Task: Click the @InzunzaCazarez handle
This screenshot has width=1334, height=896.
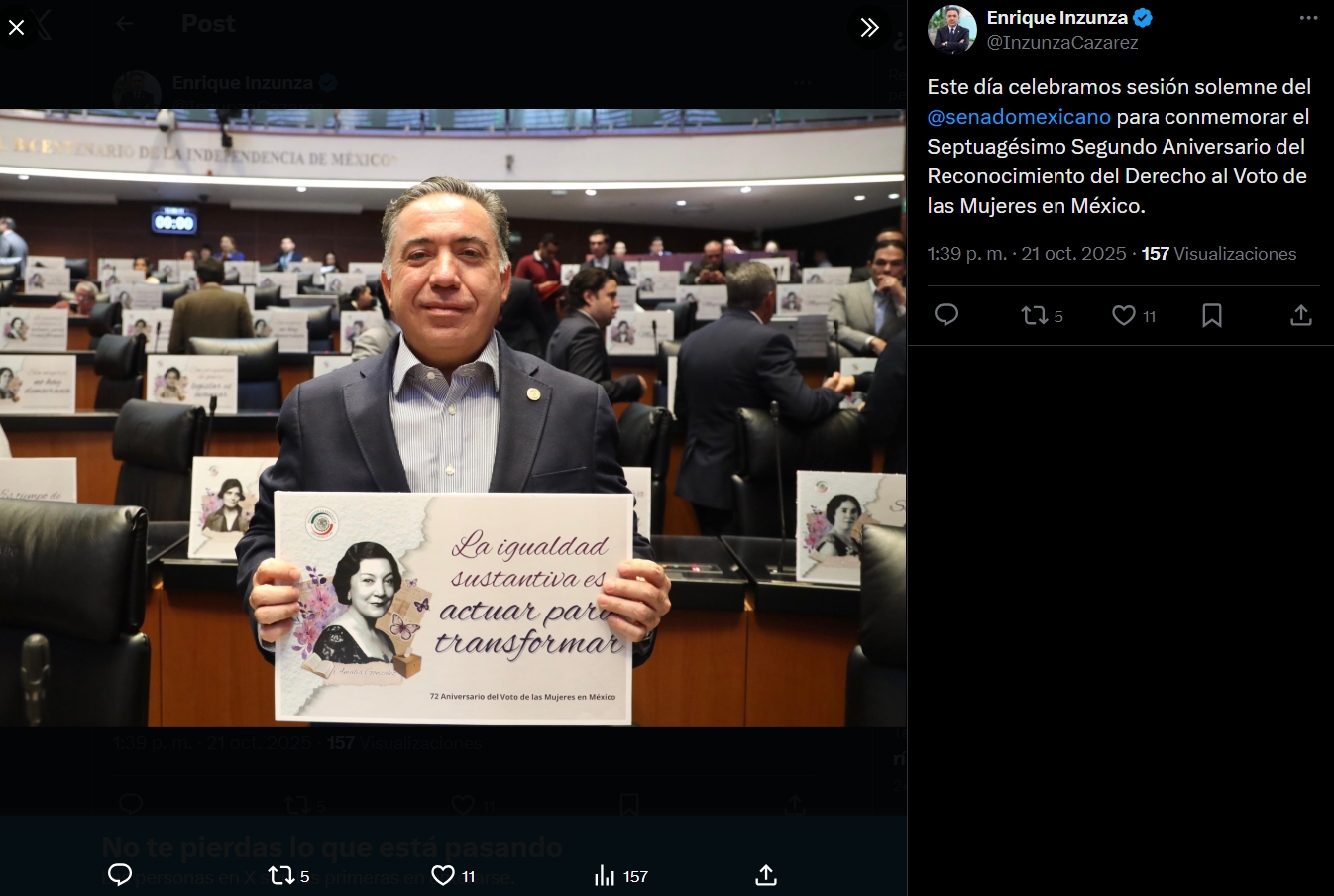Action: pos(1062,43)
